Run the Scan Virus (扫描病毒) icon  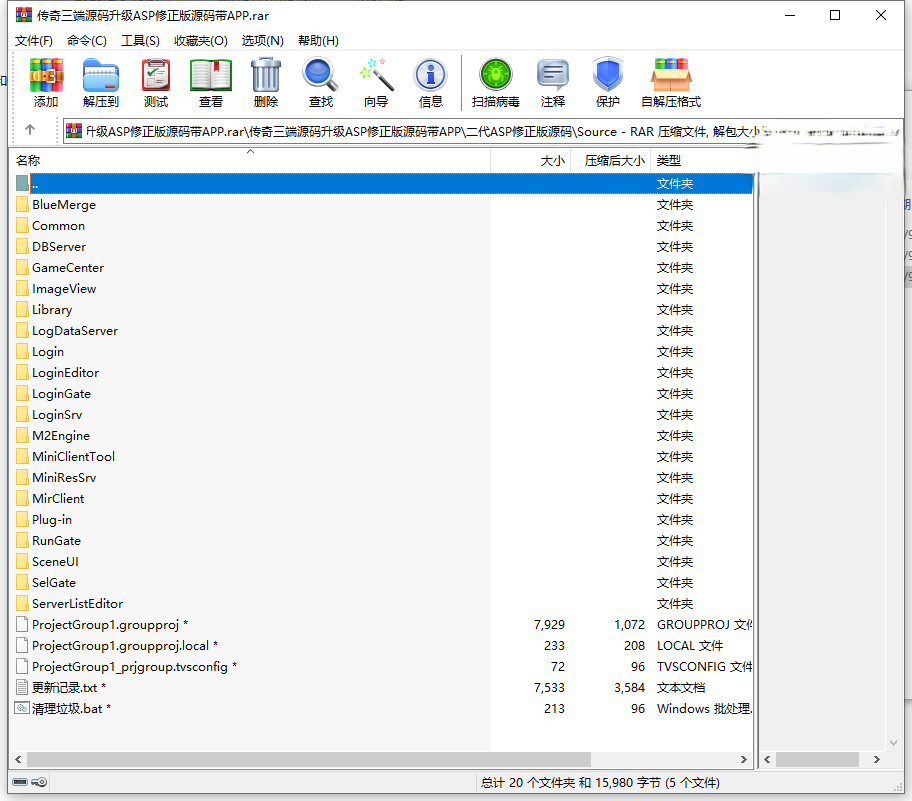coord(495,82)
